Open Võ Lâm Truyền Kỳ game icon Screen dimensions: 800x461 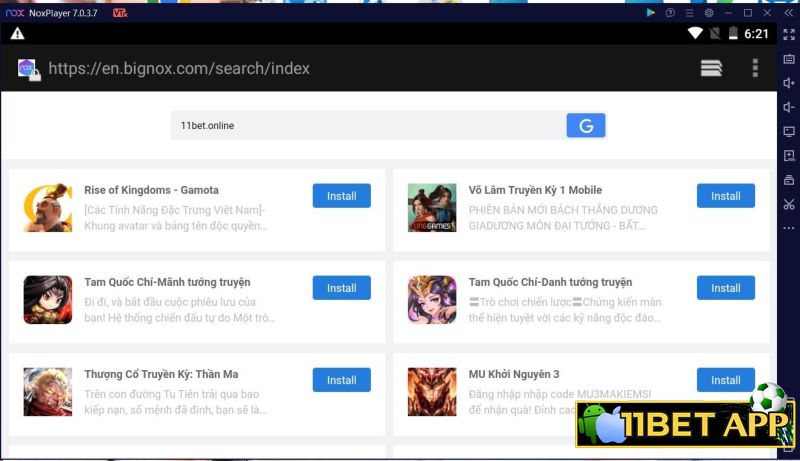point(432,208)
